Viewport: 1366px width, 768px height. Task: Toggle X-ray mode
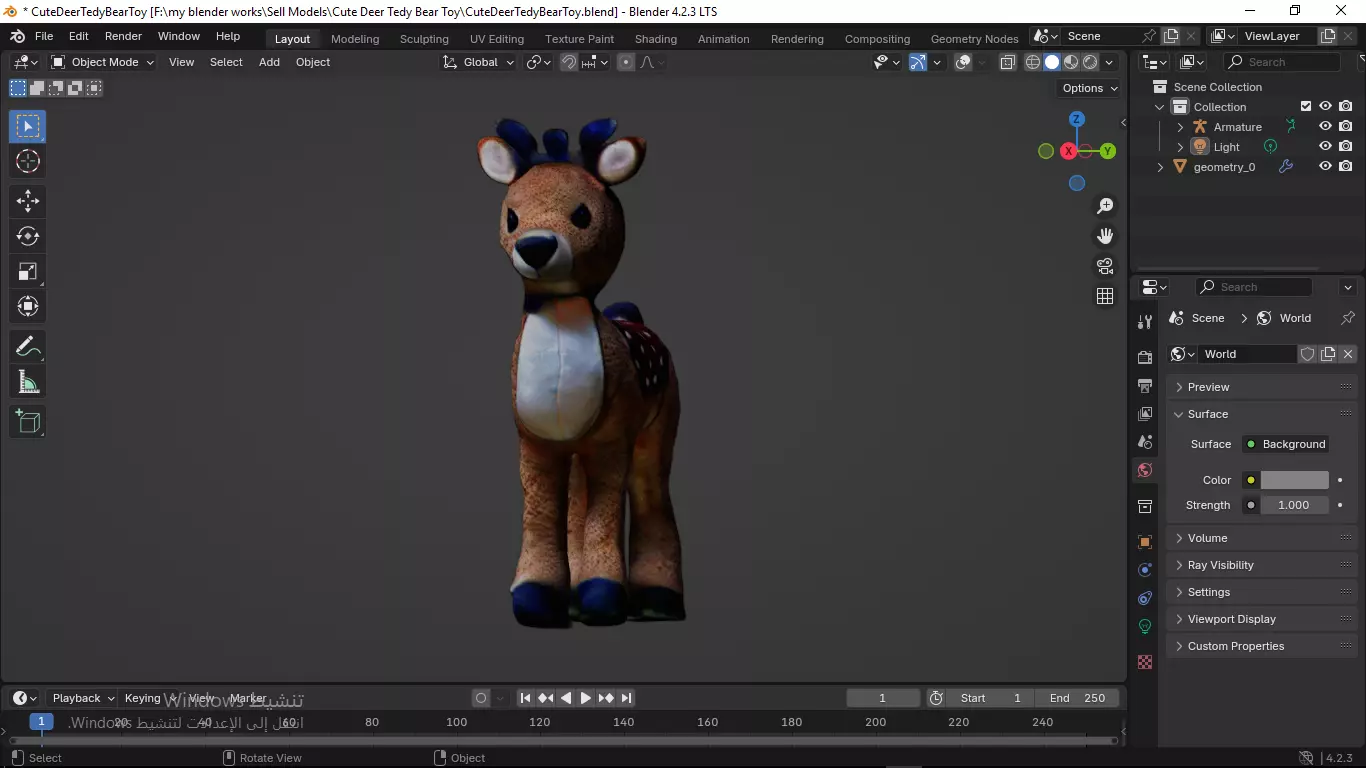[x=1007, y=62]
